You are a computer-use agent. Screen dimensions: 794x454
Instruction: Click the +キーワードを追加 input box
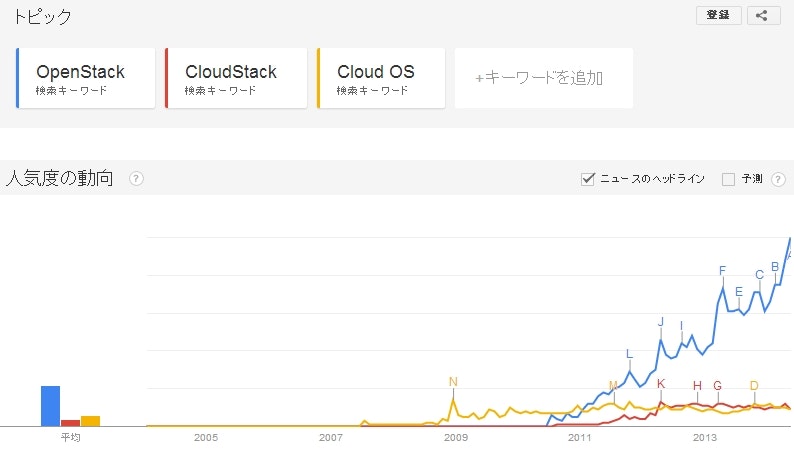coord(543,78)
